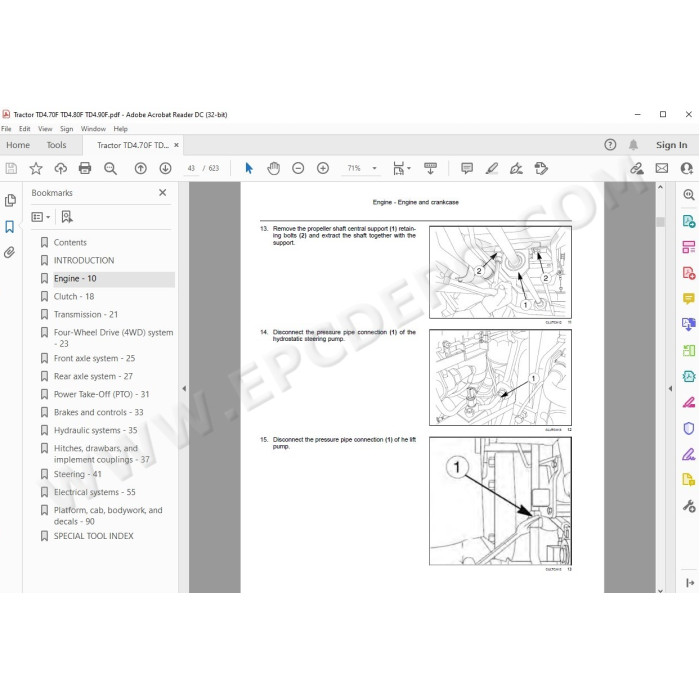Go to previous page arrow
The width and height of the screenshot is (700, 700).
[x=141, y=168]
